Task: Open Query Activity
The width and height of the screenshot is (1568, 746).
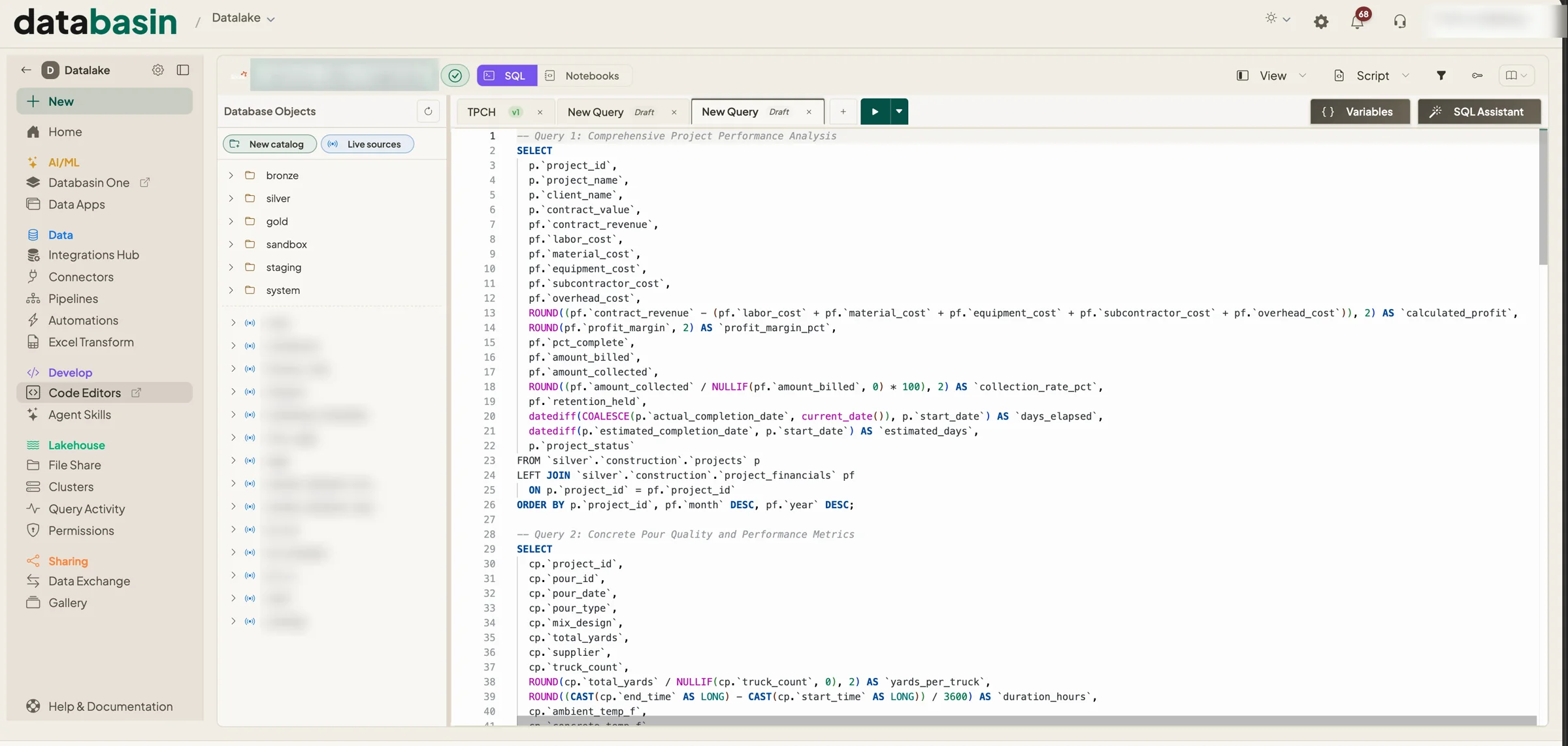Action: point(86,509)
